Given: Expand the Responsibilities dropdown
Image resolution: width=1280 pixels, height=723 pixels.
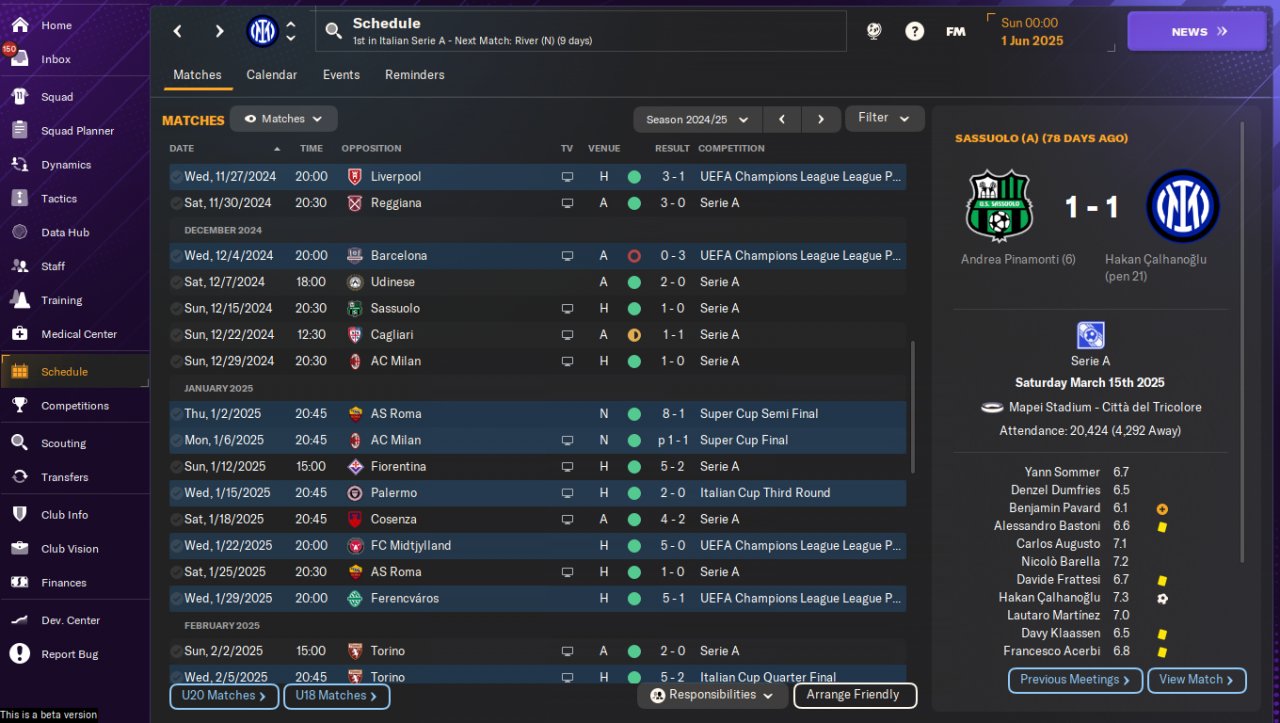Looking at the screenshot, I should (x=711, y=695).
